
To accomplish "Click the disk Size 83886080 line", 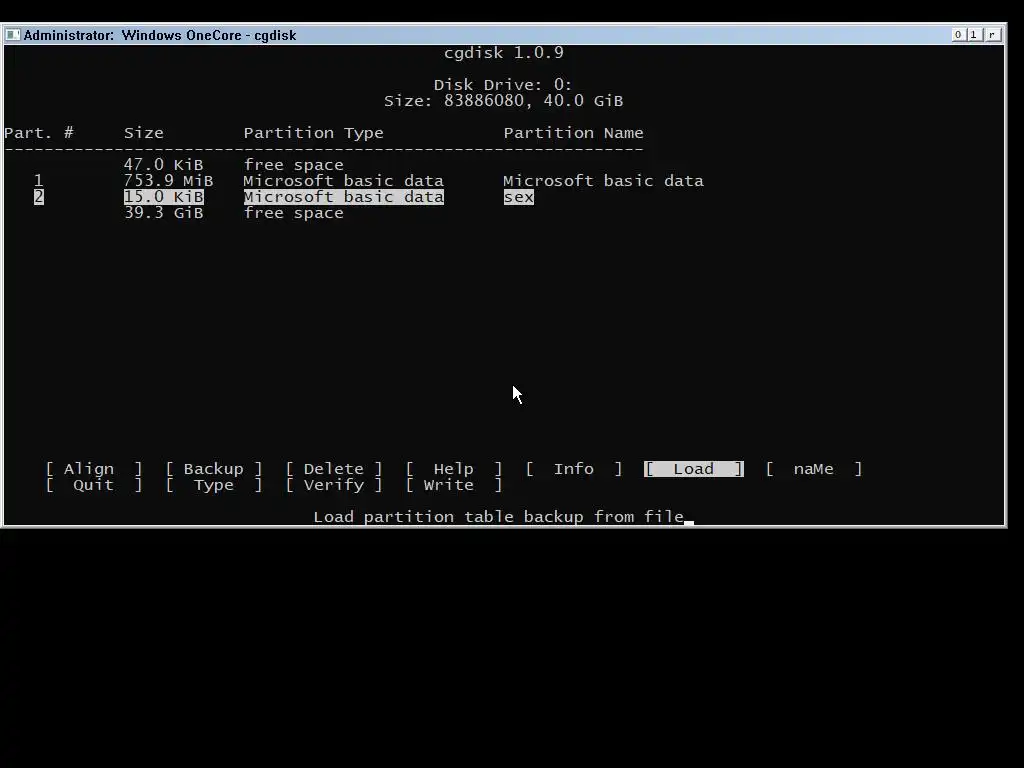I will click(504, 101).
